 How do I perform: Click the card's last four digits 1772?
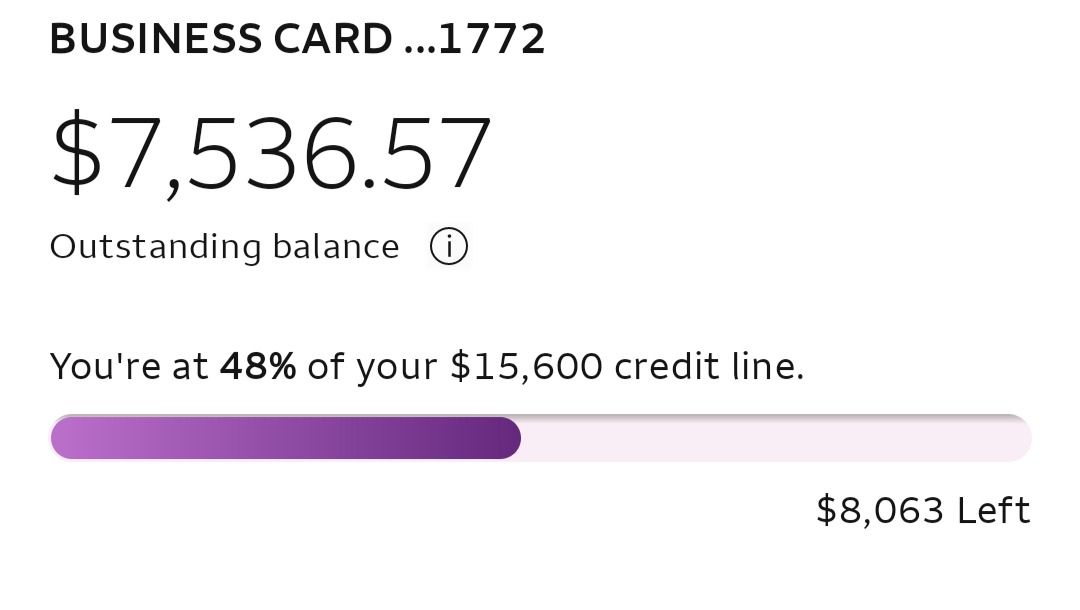click(x=492, y=39)
